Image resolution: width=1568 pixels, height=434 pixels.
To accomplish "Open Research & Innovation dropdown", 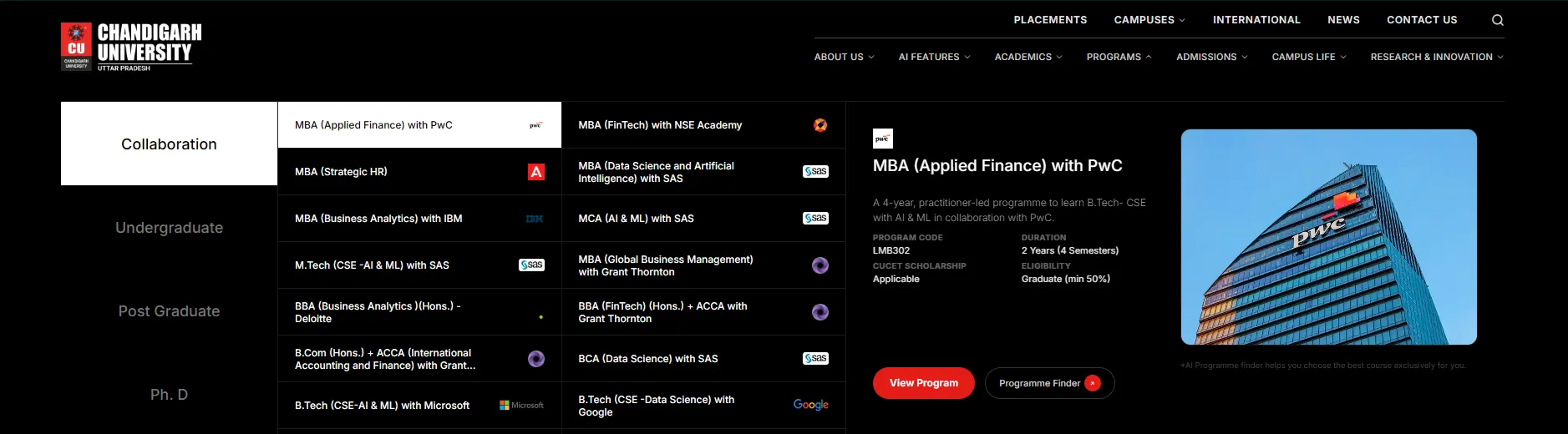I will (x=1436, y=57).
